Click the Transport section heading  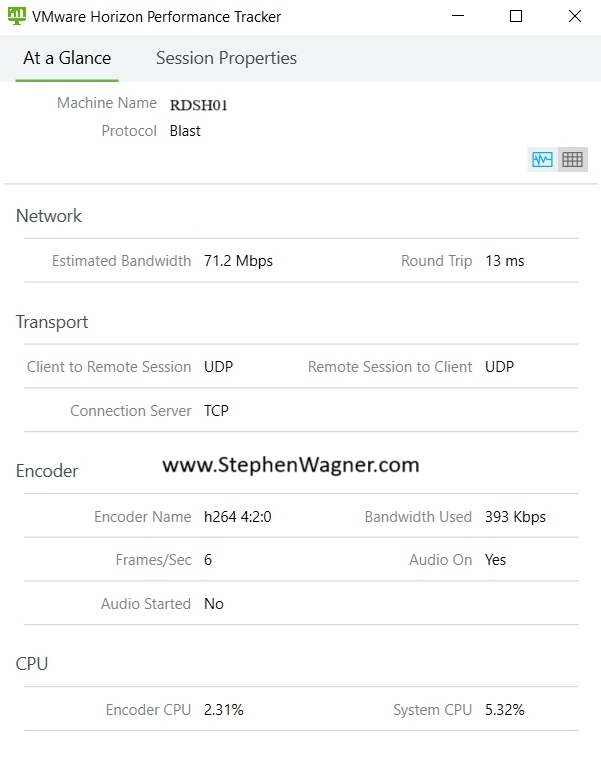click(52, 322)
